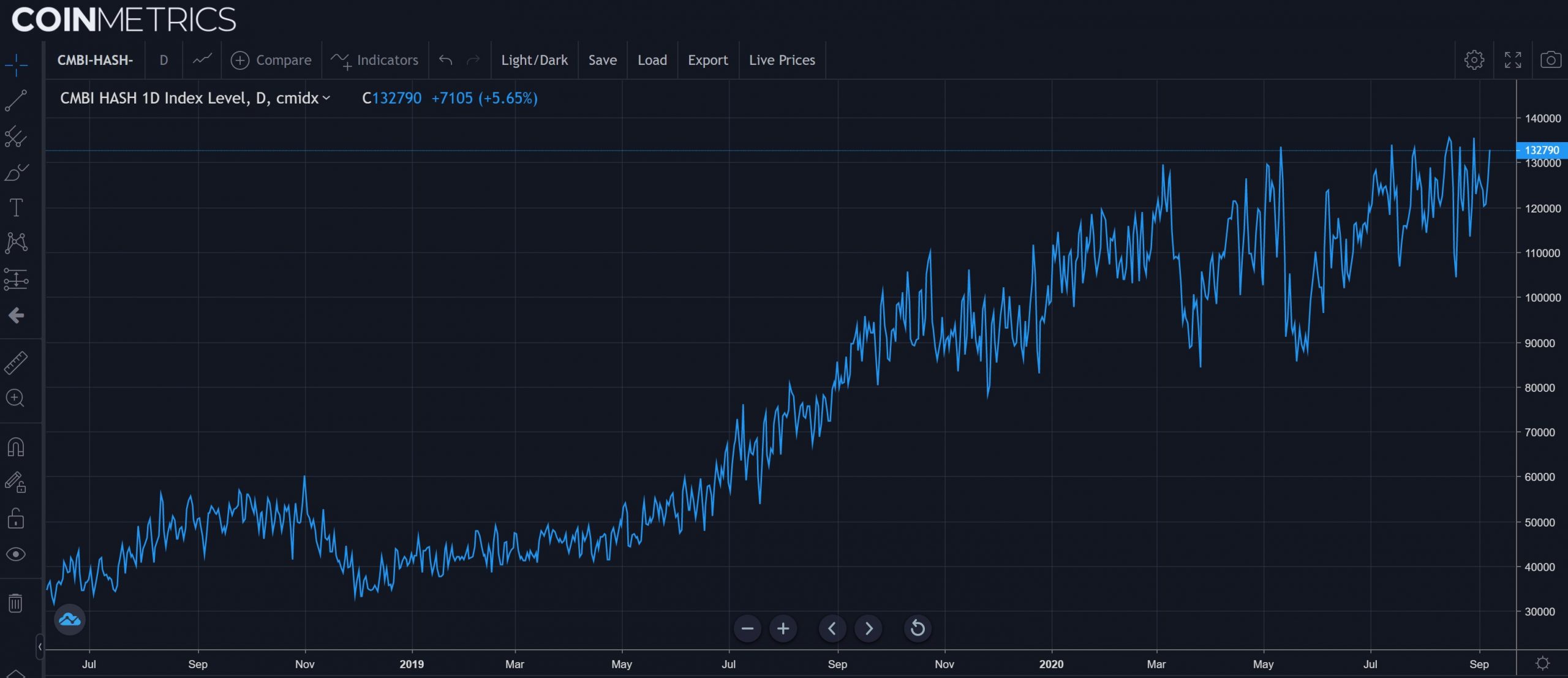
Task: Open chart settings gear
Action: tap(1474, 60)
